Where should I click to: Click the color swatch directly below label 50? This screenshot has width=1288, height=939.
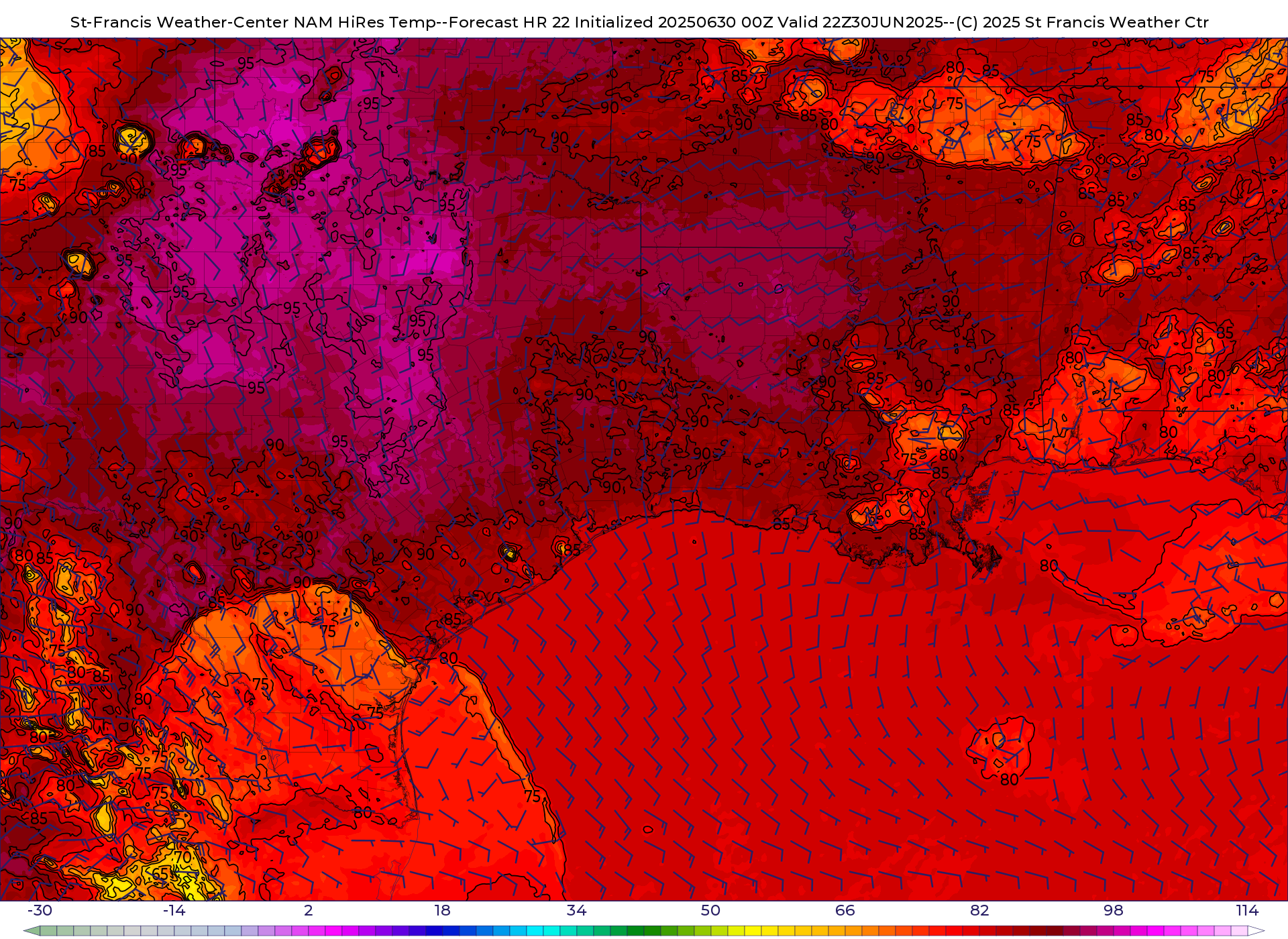point(719,931)
